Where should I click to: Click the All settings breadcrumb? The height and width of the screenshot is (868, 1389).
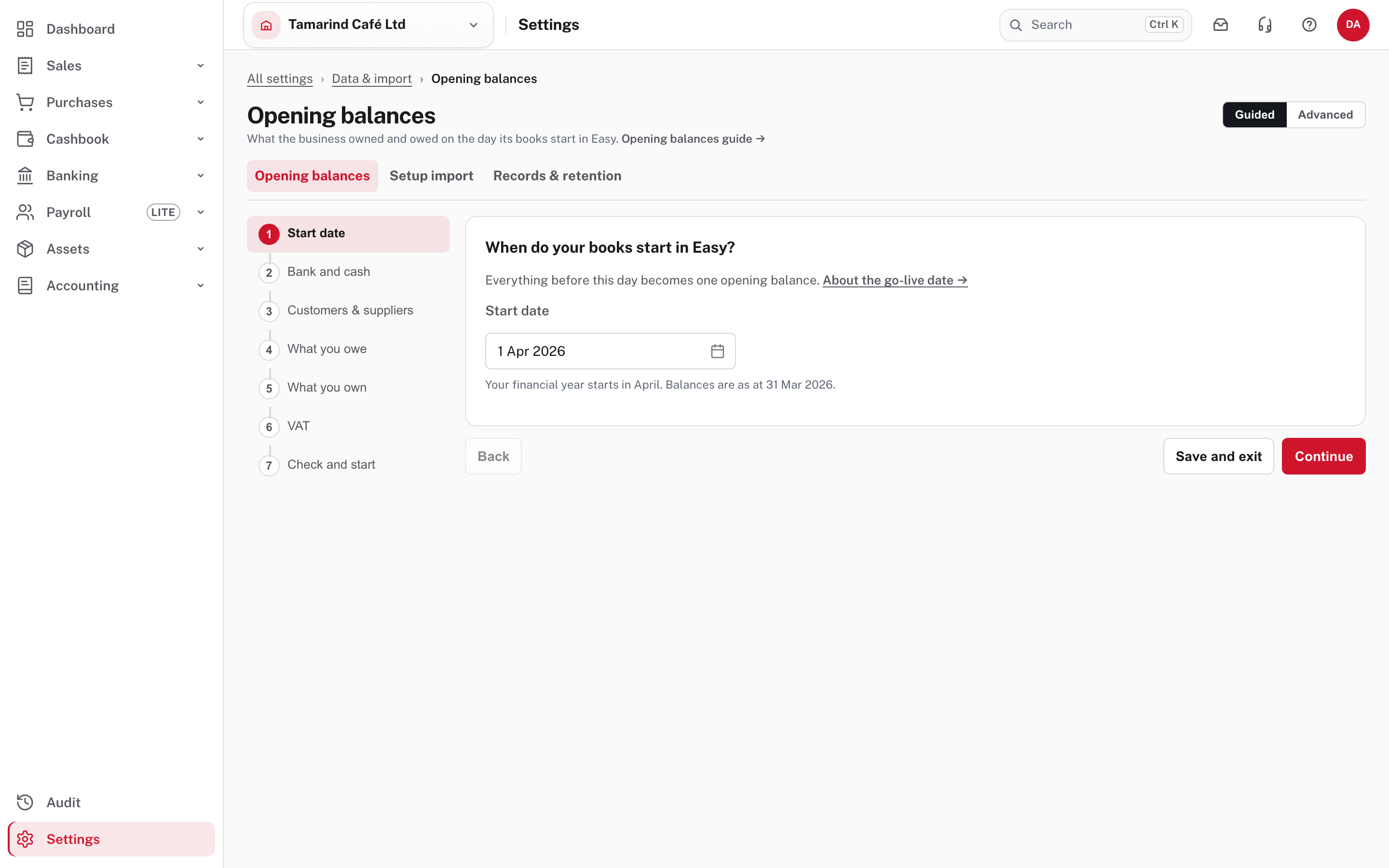pyautogui.click(x=280, y=79)
